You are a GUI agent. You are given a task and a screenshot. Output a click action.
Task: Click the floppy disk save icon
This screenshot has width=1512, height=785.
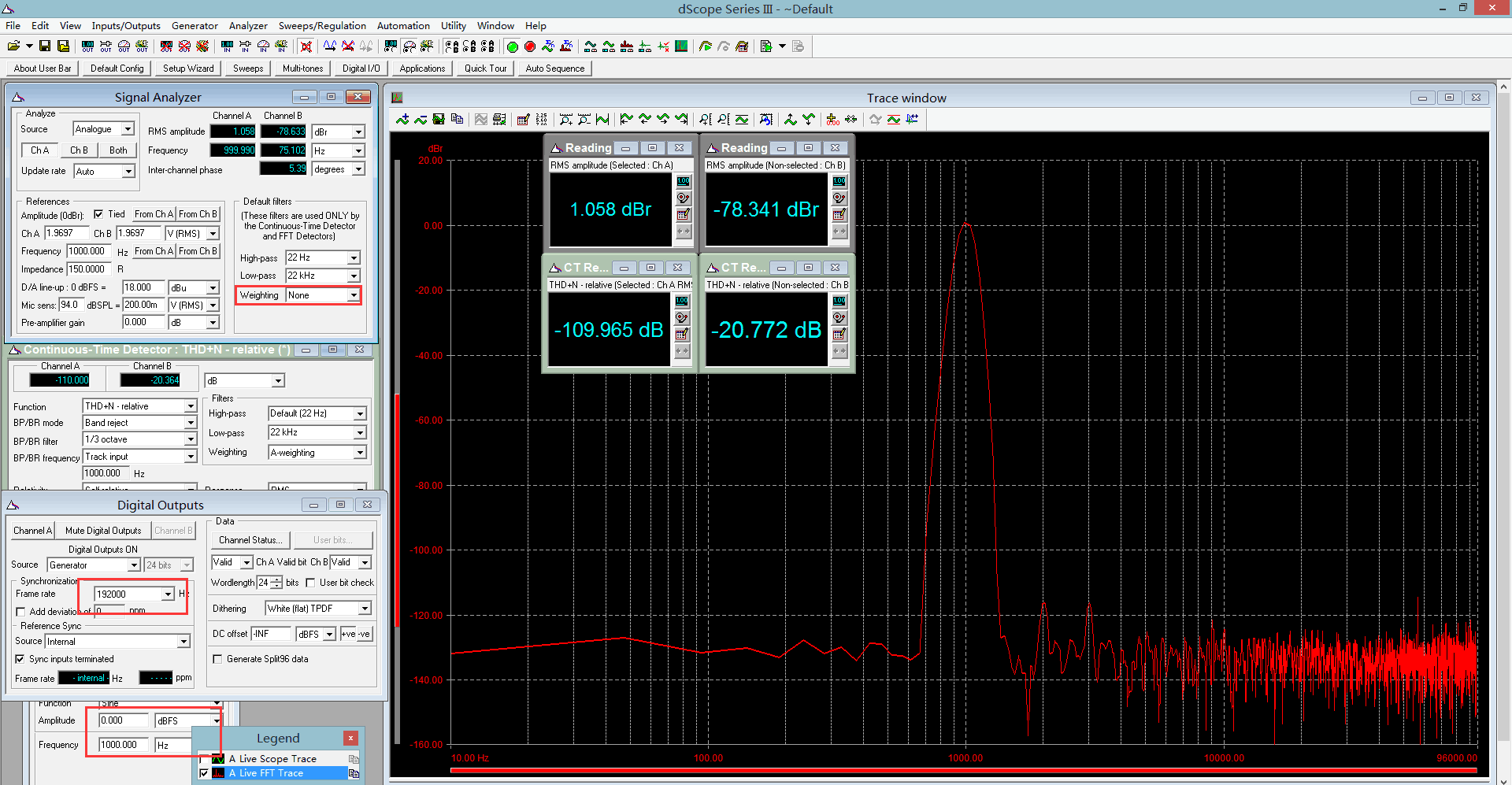click(x=45, y=46)
